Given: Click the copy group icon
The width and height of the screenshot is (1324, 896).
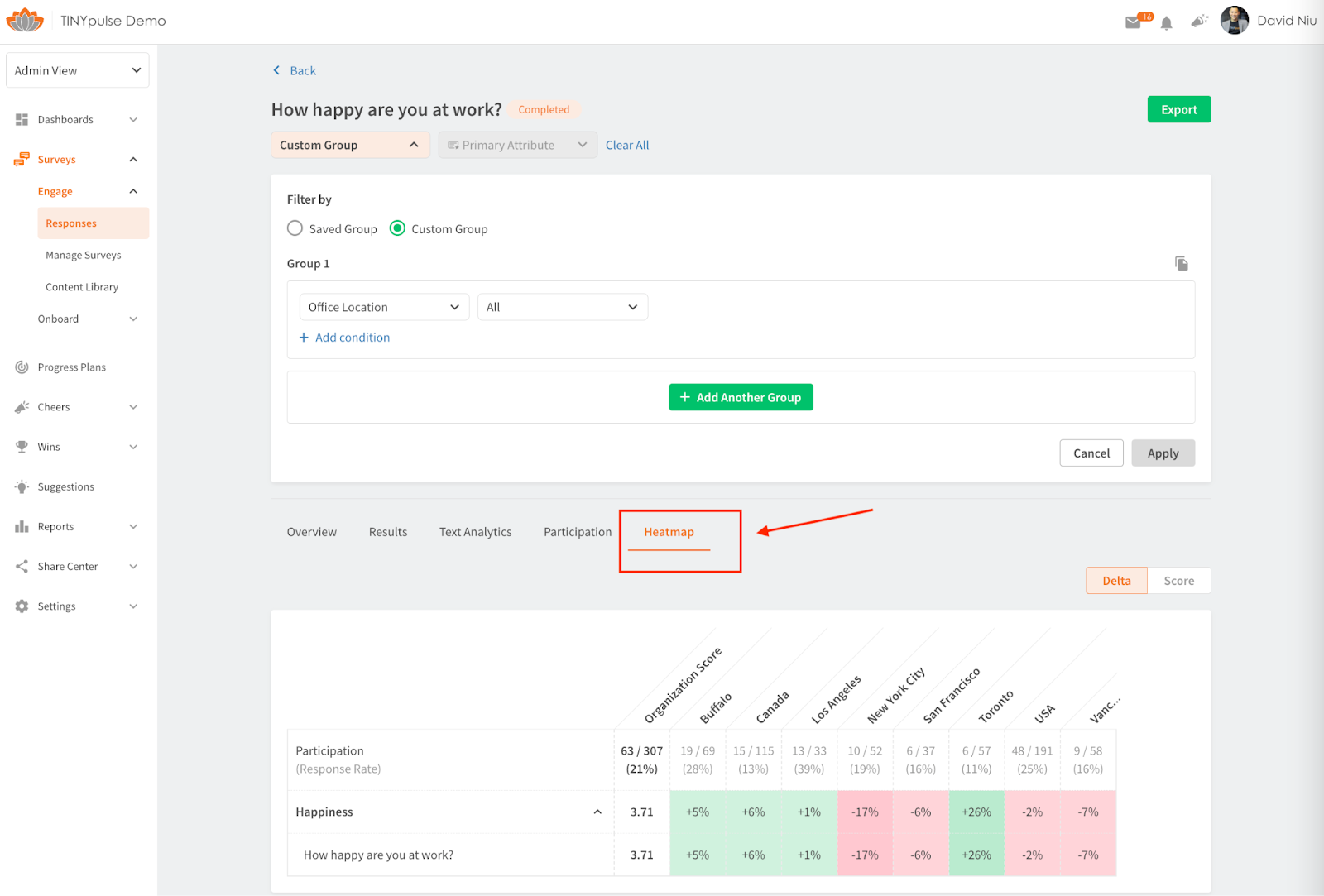Looking at the screenshot, I should click(x=1182, y=263).
